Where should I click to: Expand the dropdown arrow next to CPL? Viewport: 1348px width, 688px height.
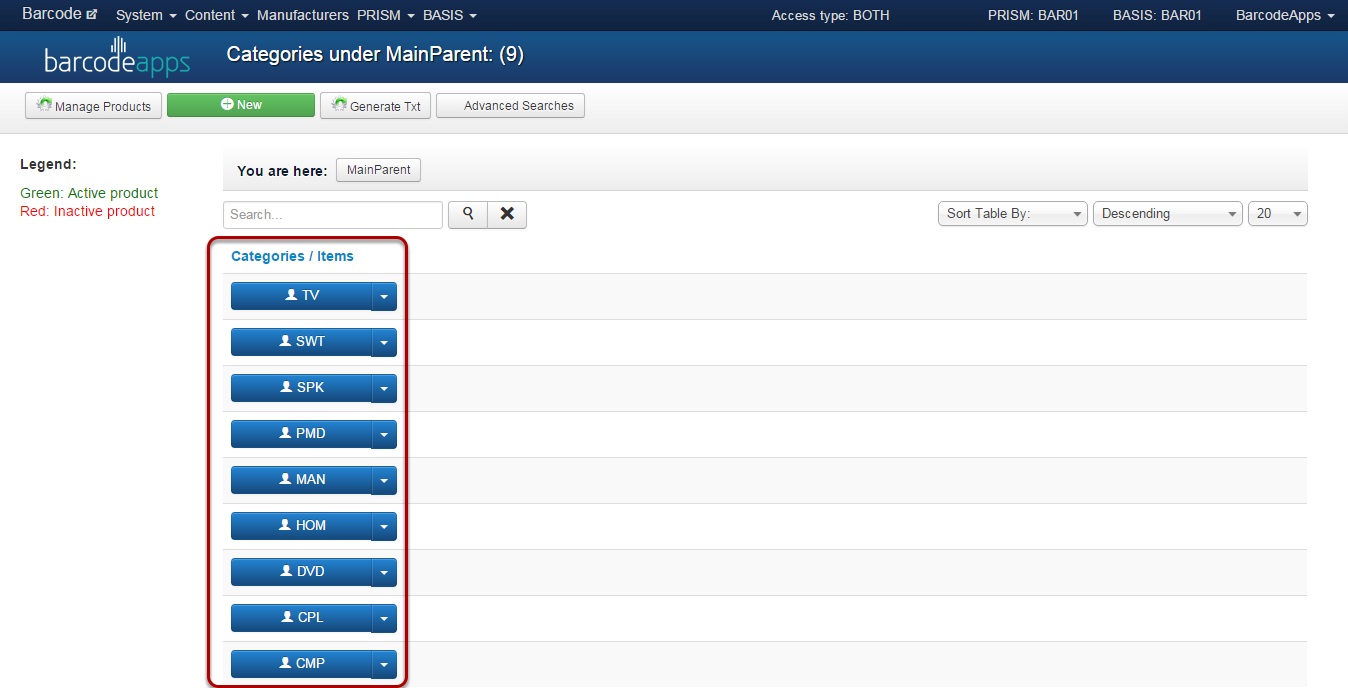(384, 618)
